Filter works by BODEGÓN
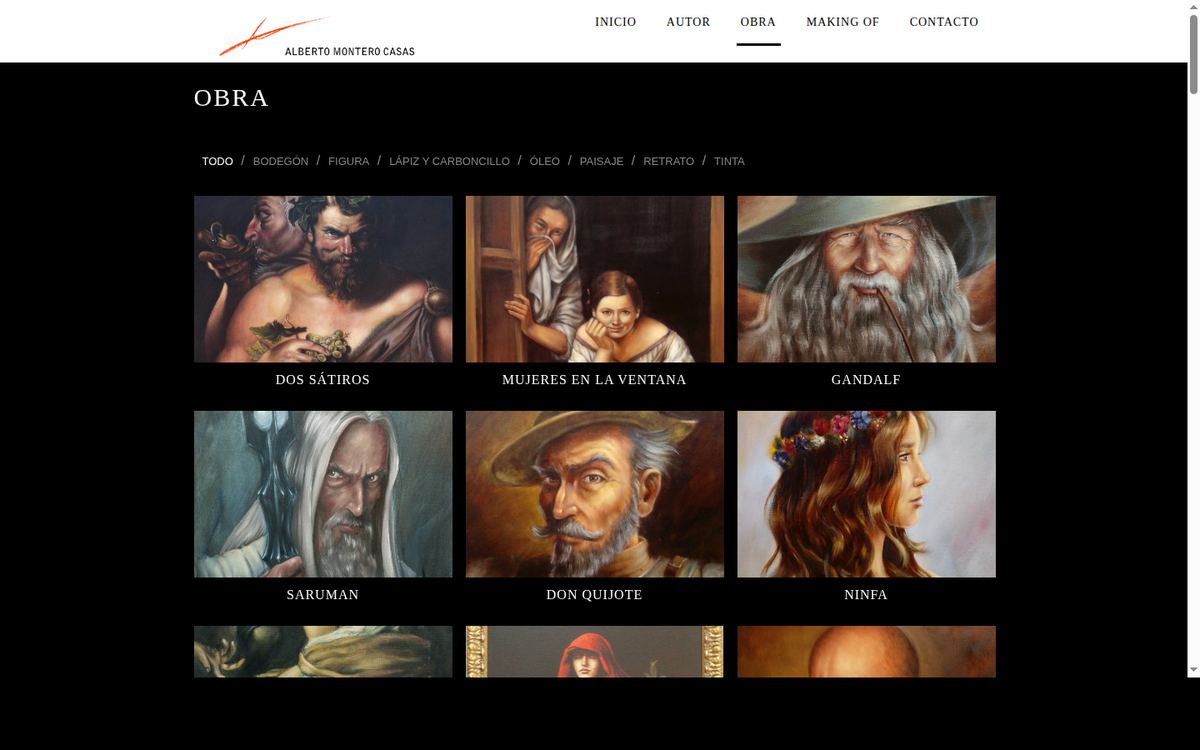This screenshot has width=1200, height=750. (281, 161)
